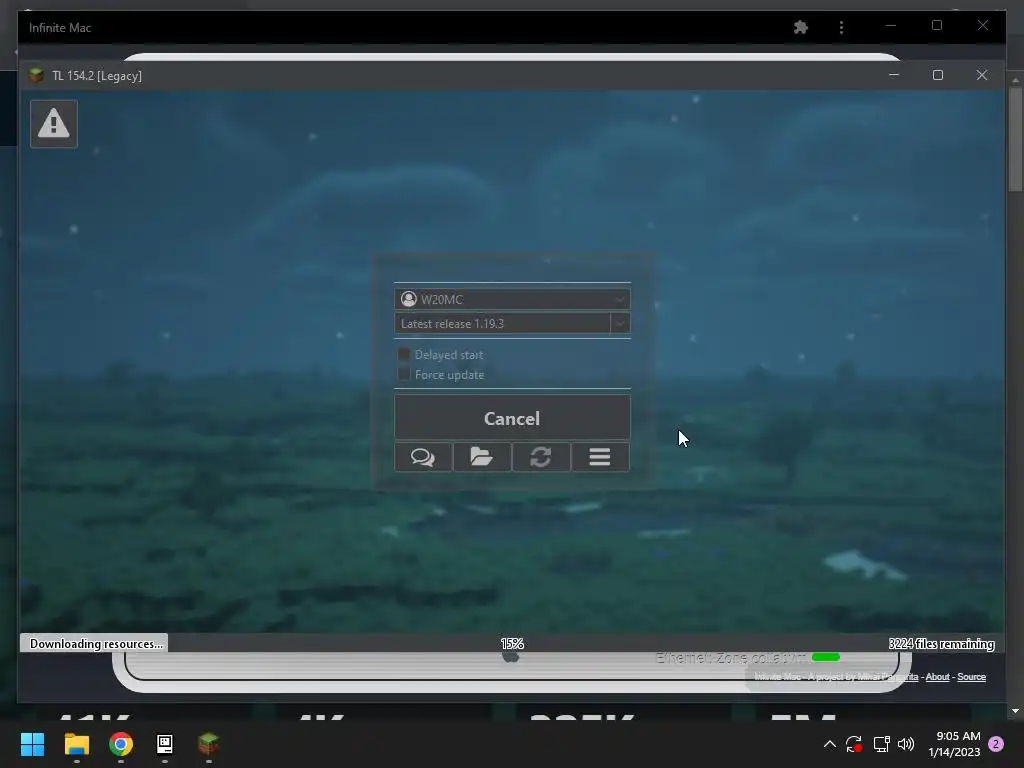Close the TL 154.2 launcher window
The image size is (1024, 768).
point(982,75)
